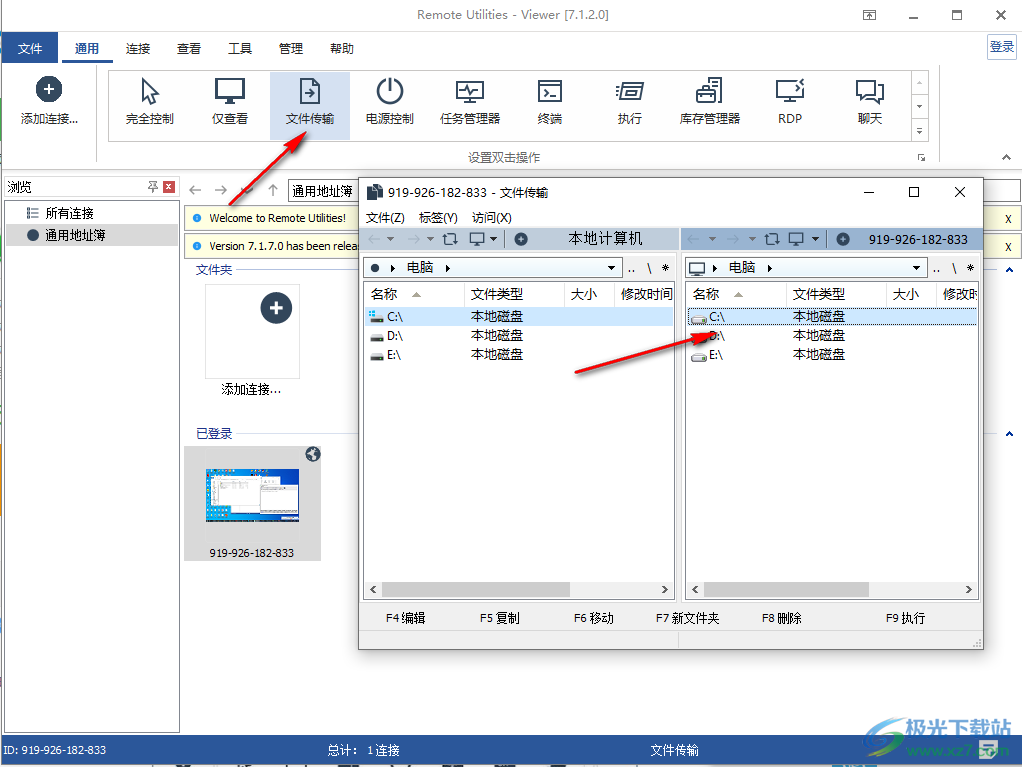1022x767 pixels.
Task: Select E:\ drive in the remote pane
Action: 832,355
